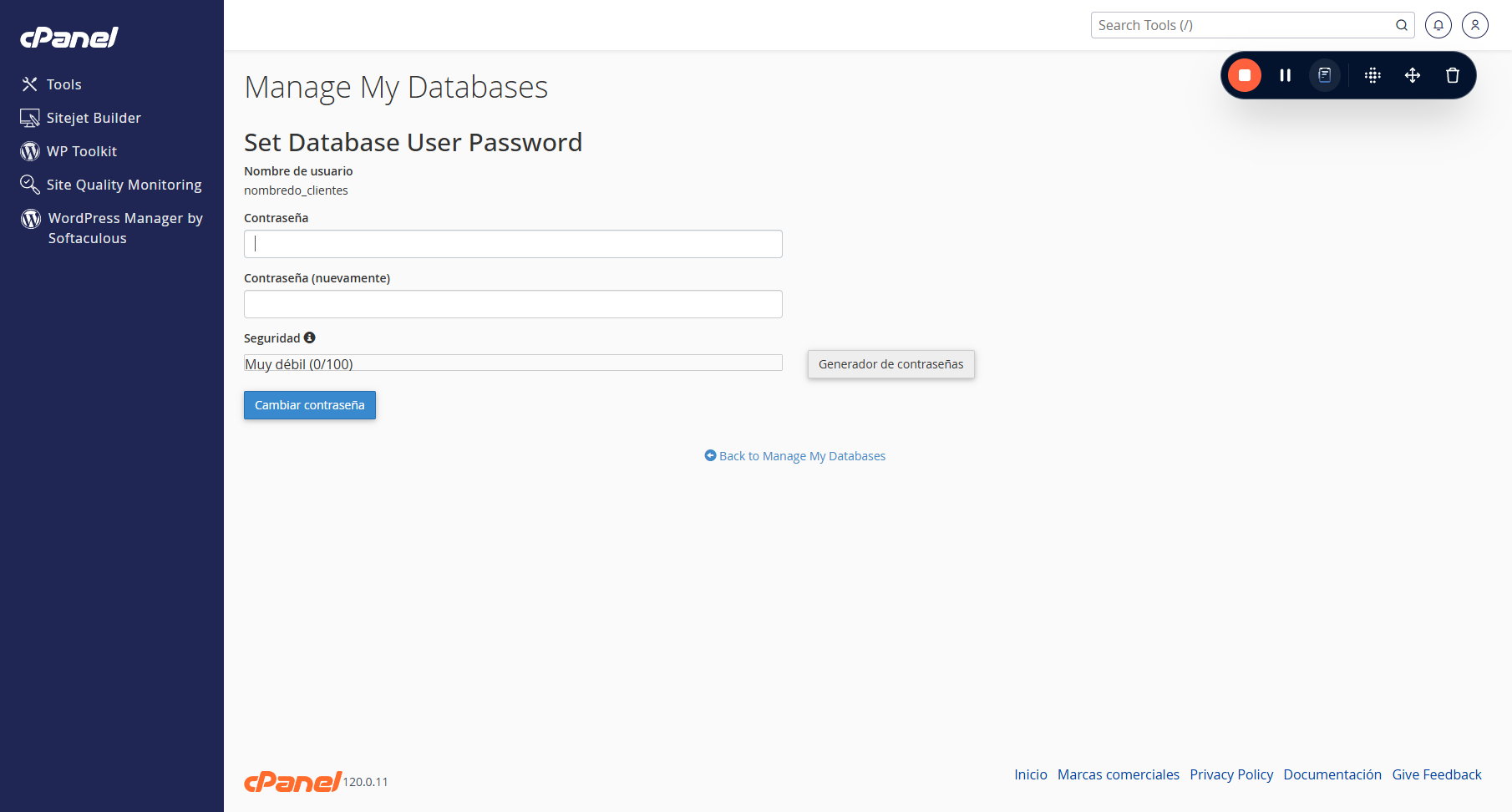
Task: Click the cPanel logo in sidebar
Action: coord(69,38)
